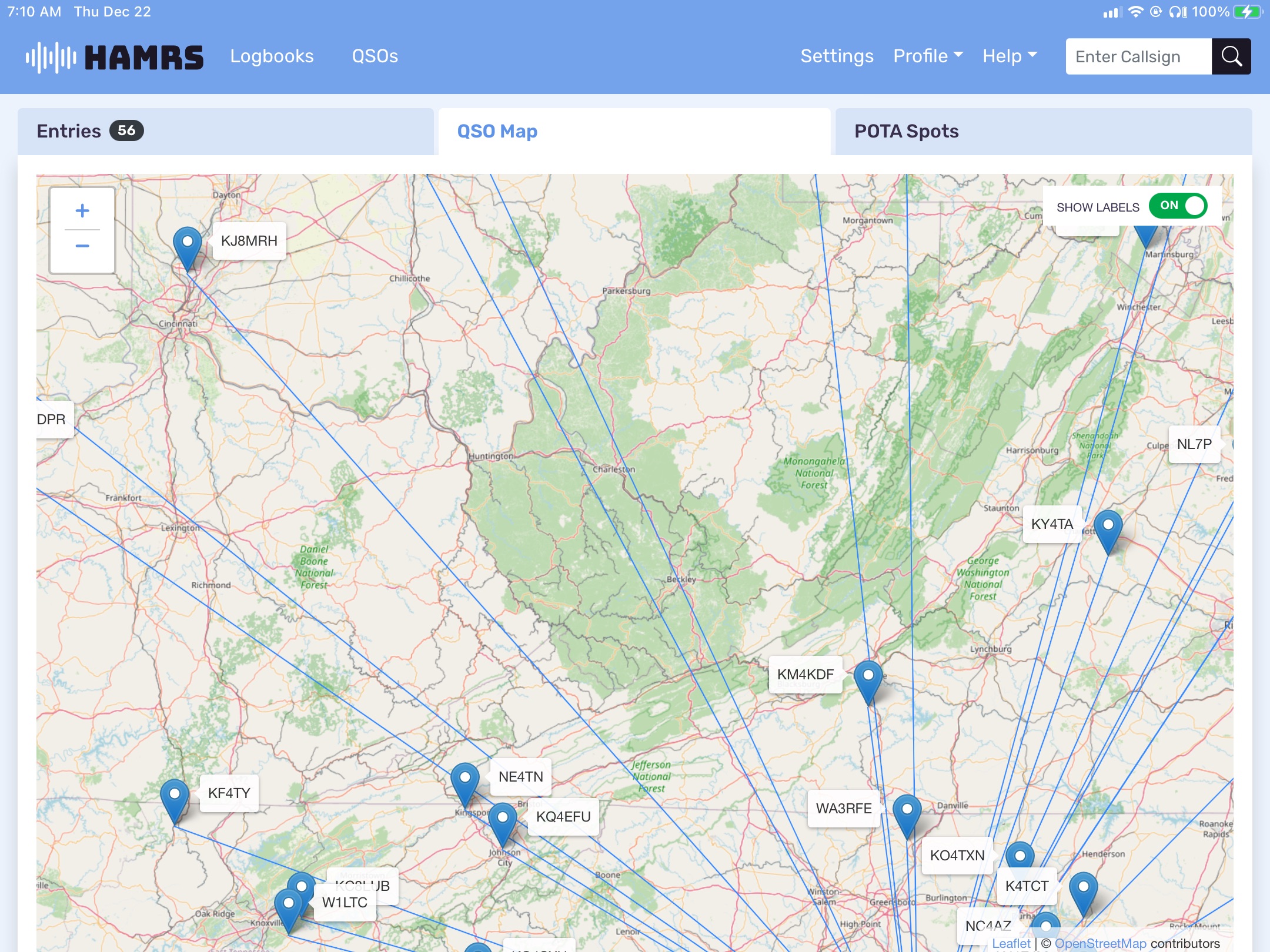The height and width of the screenshot is (952, 1270).
Task: Select the K4TCT map pin
Action: click(x=1083, y=894)
